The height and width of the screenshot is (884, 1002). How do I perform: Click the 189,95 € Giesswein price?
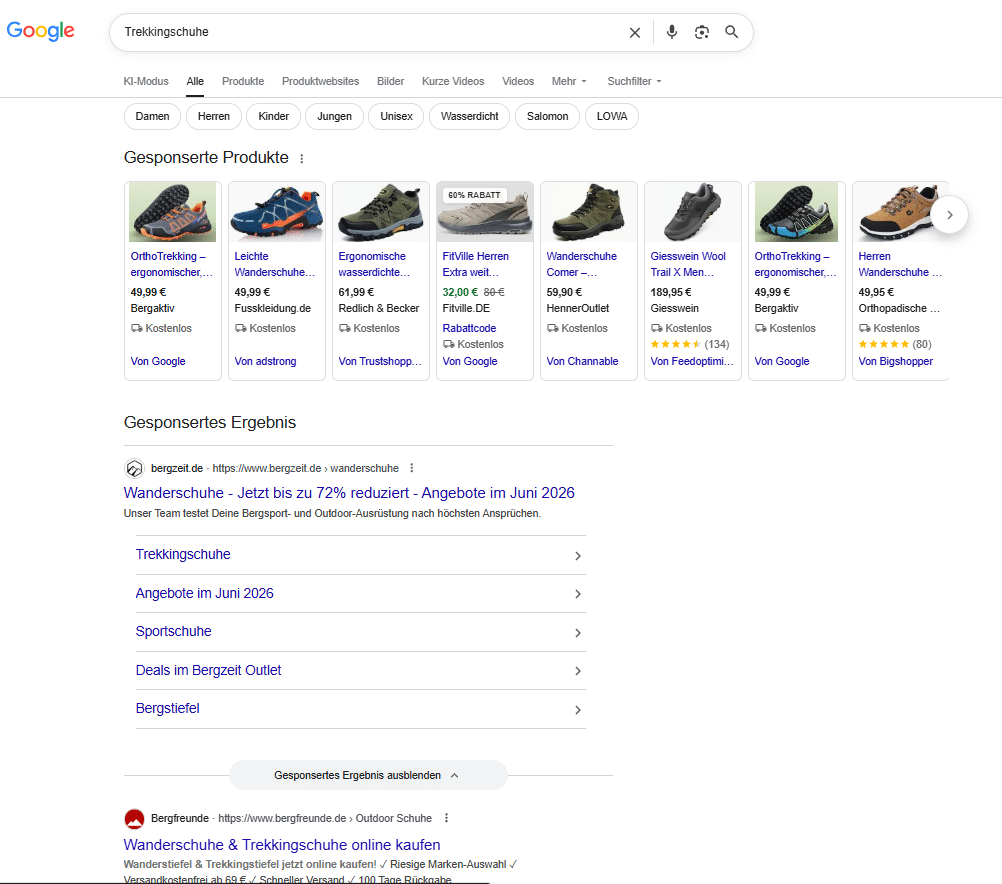coord(671,292)
